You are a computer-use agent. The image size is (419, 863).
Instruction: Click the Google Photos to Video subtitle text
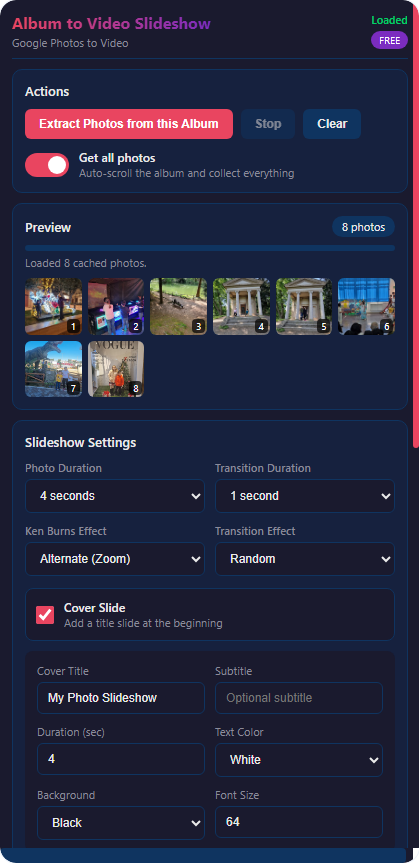pyautogui.click(x=70, y=43)
